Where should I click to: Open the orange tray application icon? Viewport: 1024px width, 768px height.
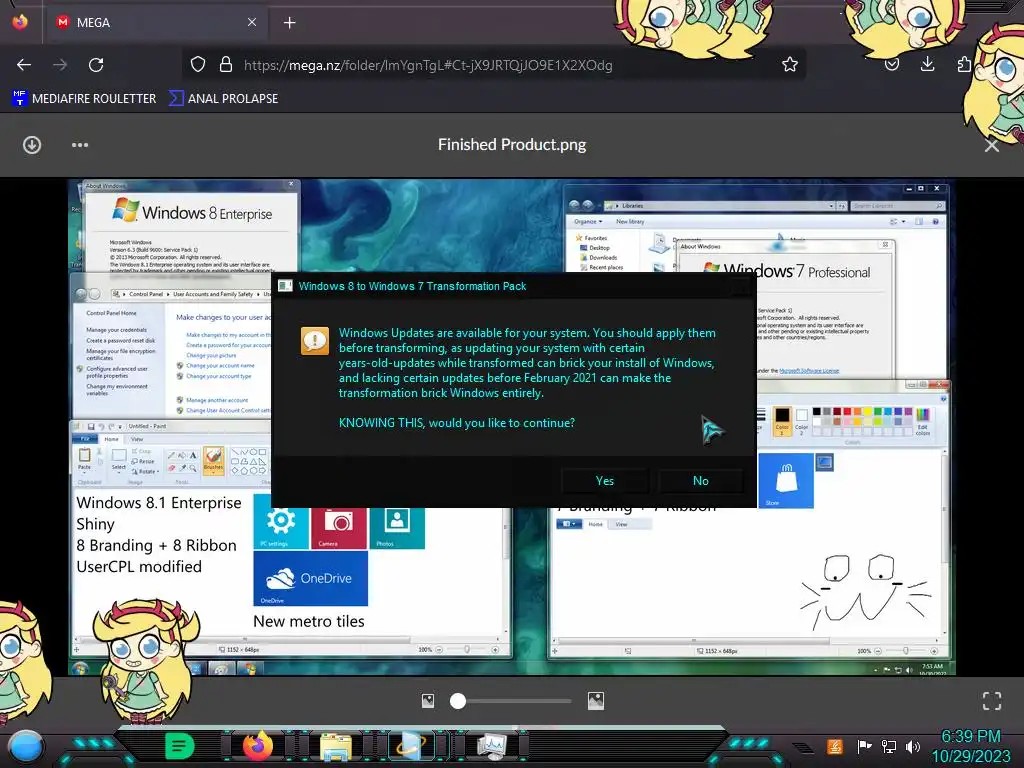coord(835,746)
